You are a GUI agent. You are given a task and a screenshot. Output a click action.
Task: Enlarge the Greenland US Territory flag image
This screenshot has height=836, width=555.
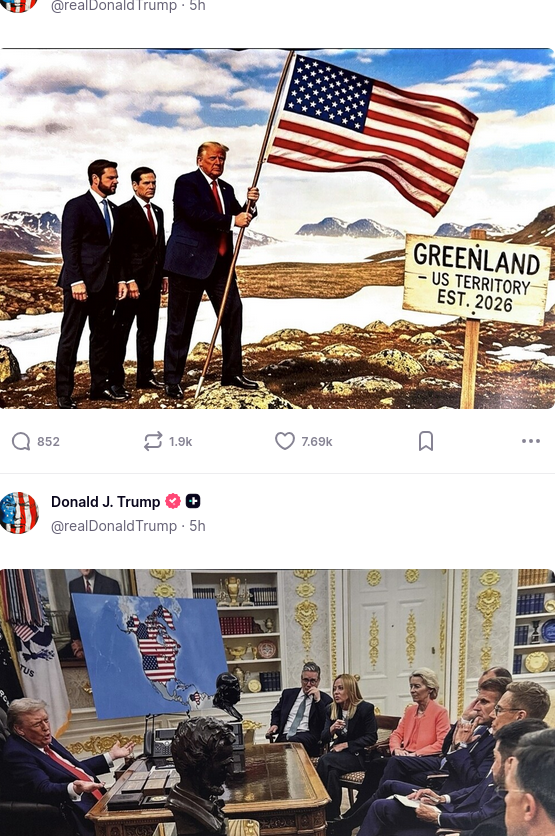(277, 229)
